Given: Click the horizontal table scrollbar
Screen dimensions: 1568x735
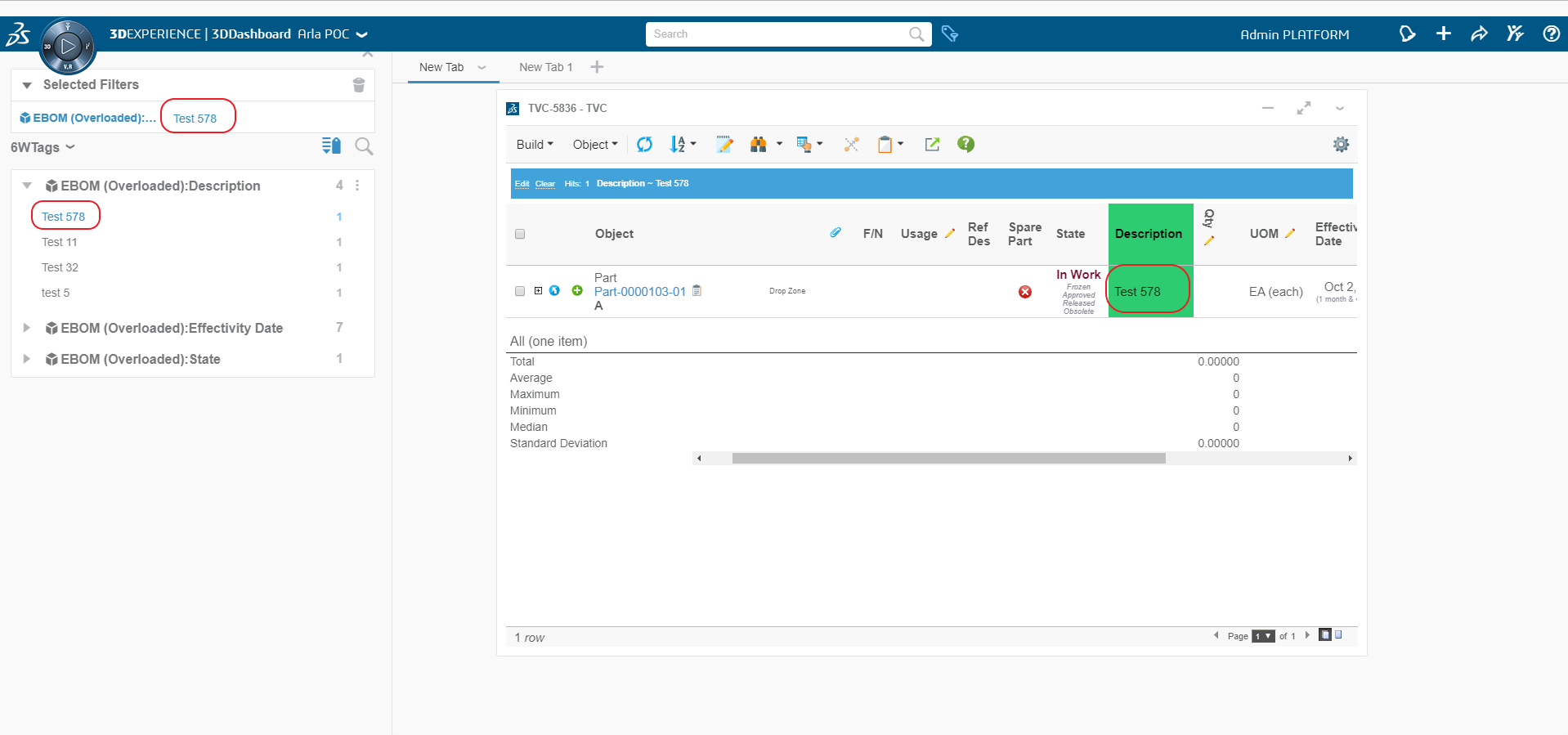Looking at the screenshot, I should pyautogui.click(x=948, y=459).
